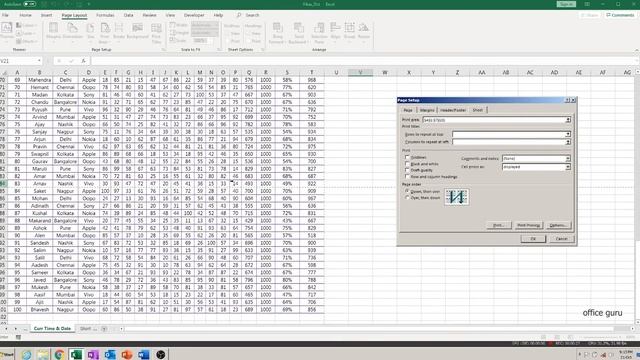Select Down, then over page order
Viewport: 640px width, 360px height.
407,191
